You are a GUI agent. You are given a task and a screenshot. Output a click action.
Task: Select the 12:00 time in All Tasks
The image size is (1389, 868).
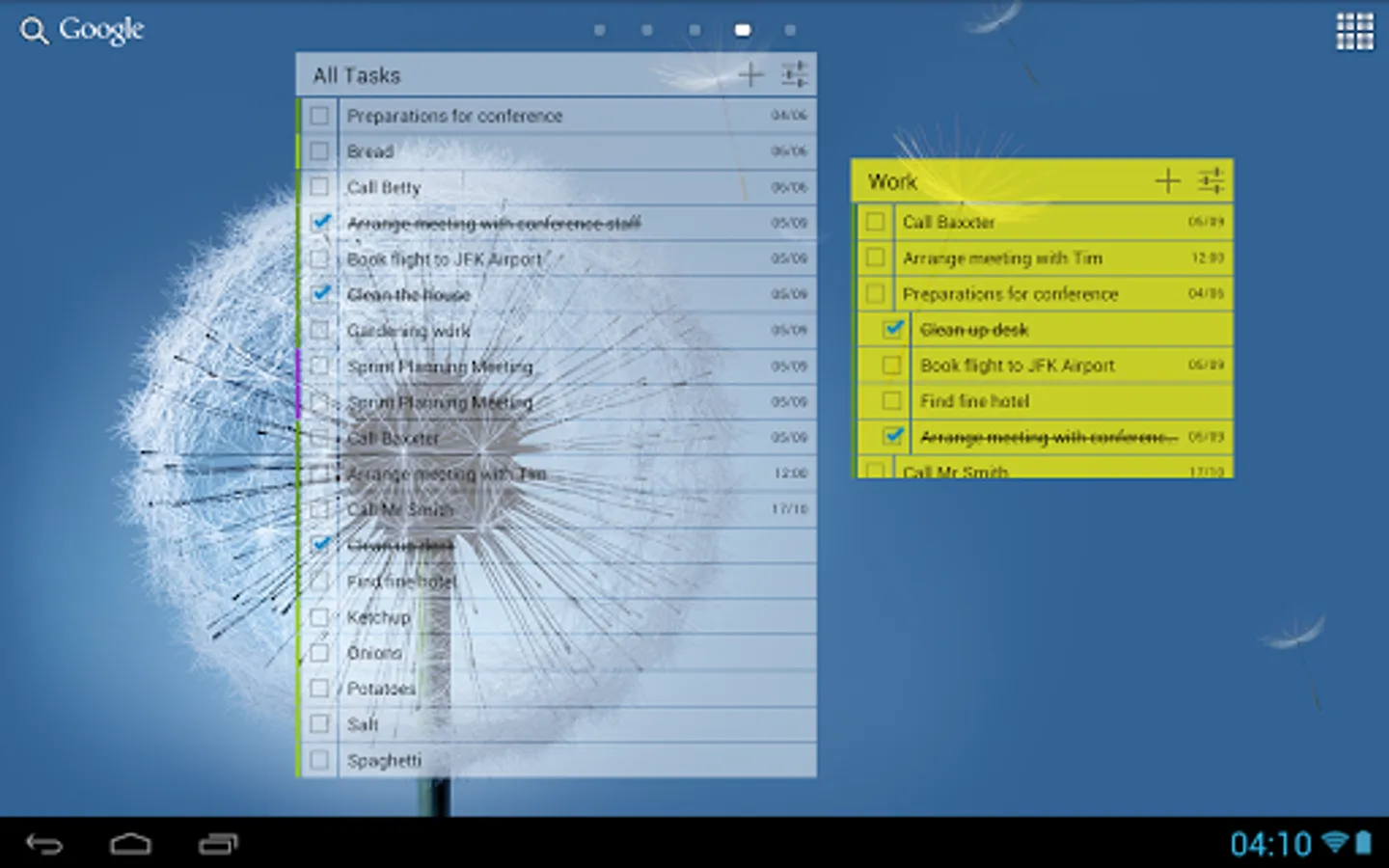click(790, 474)
